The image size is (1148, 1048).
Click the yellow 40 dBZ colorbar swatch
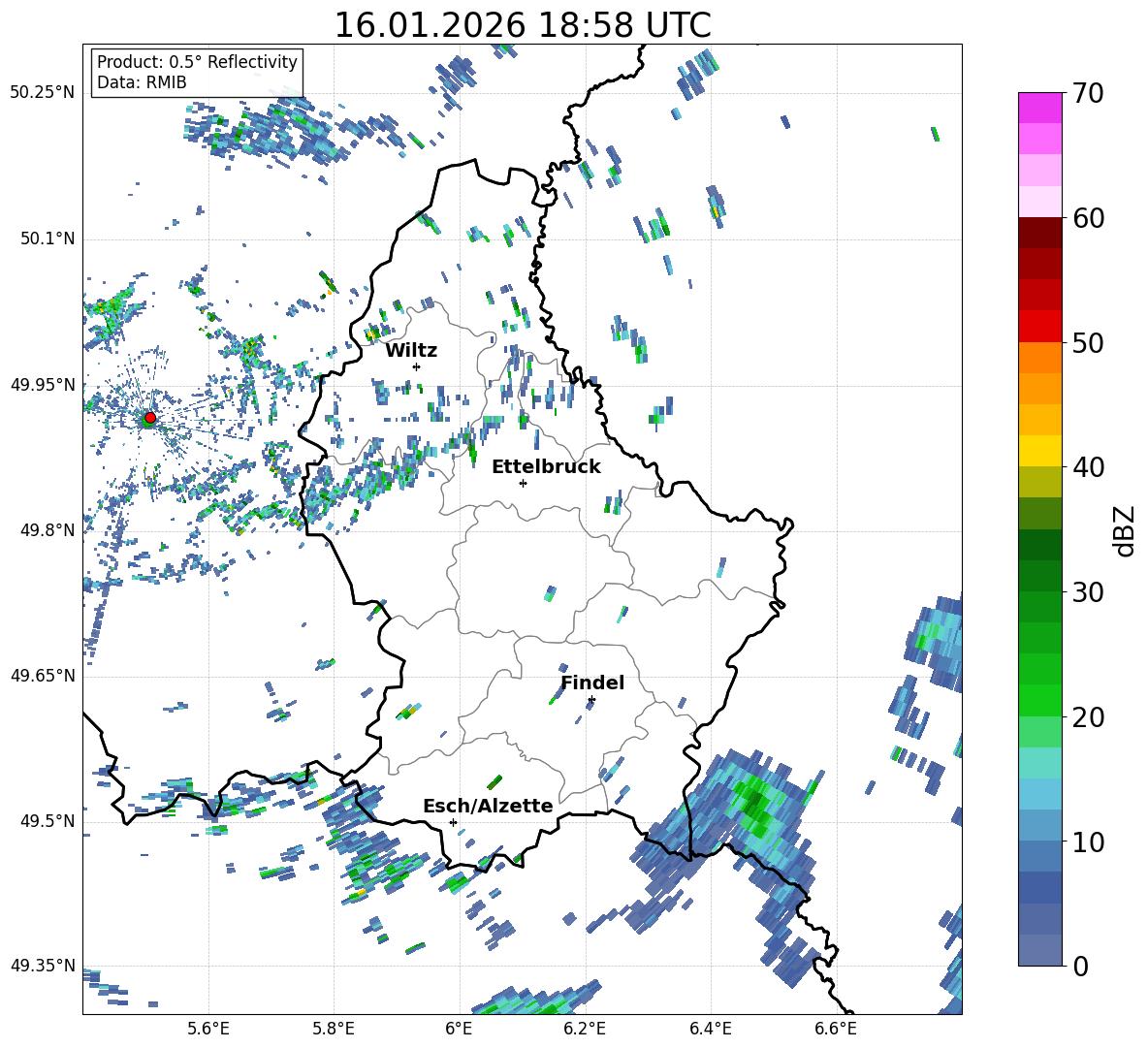[x=1039, y=451]
